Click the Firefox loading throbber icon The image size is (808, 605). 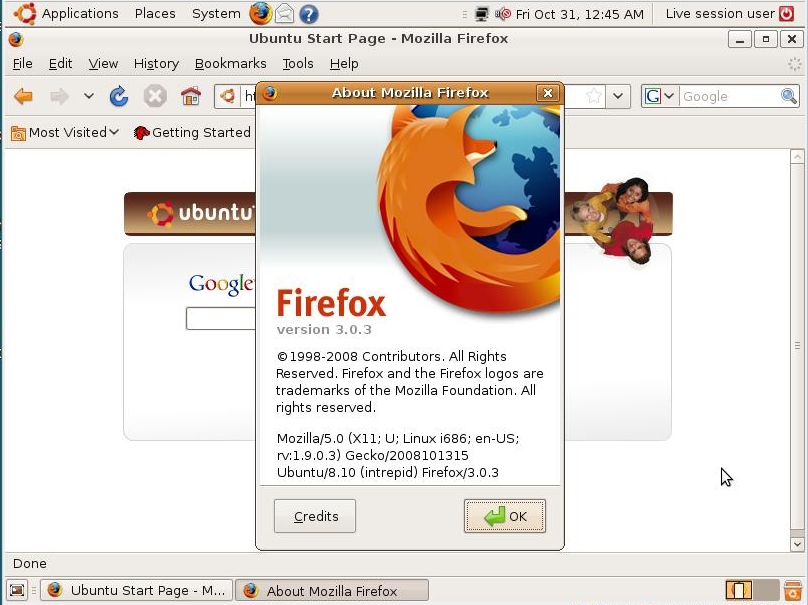(x=795, y=64)
